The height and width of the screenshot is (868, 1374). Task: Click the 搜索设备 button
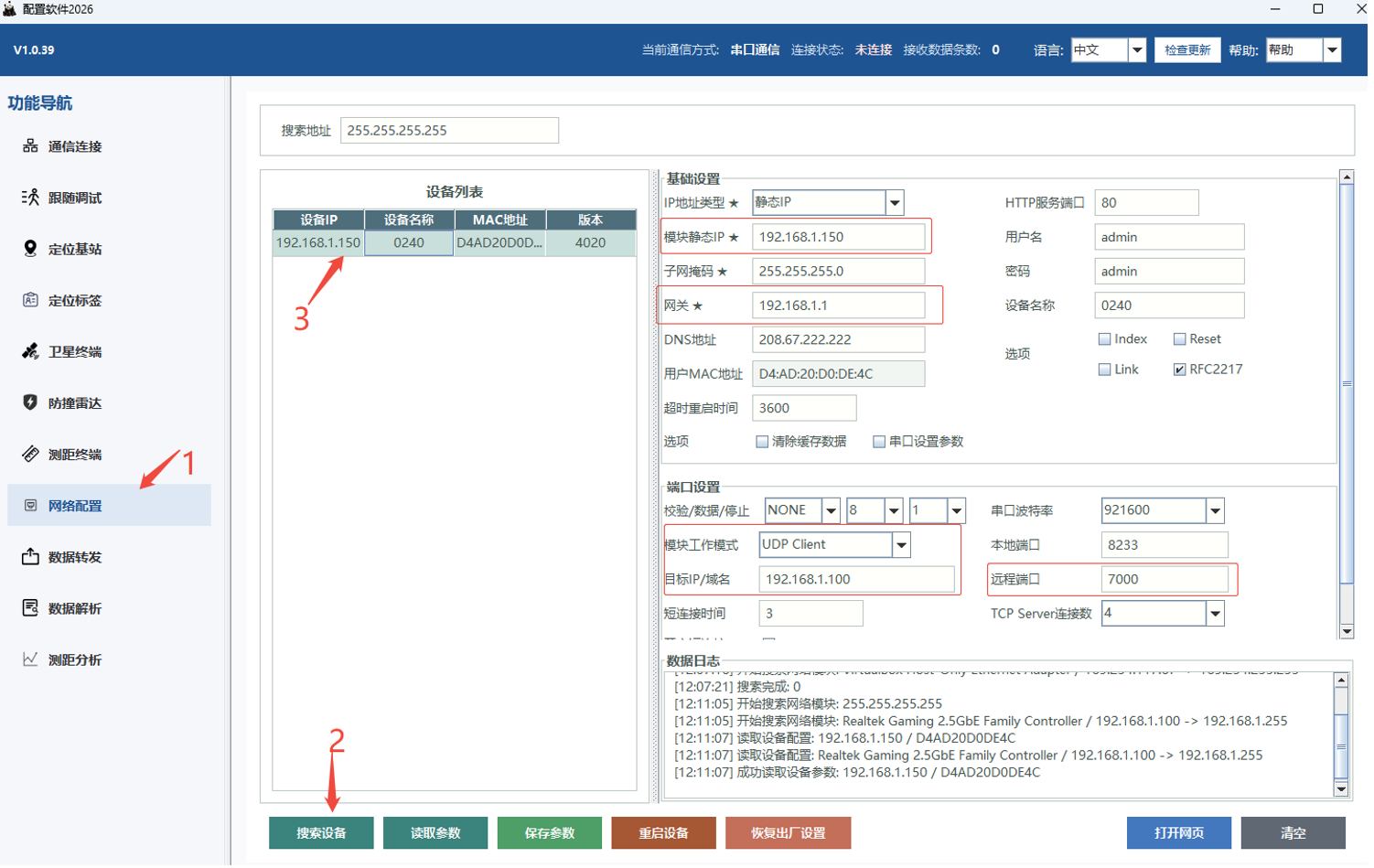pos(321,833)
